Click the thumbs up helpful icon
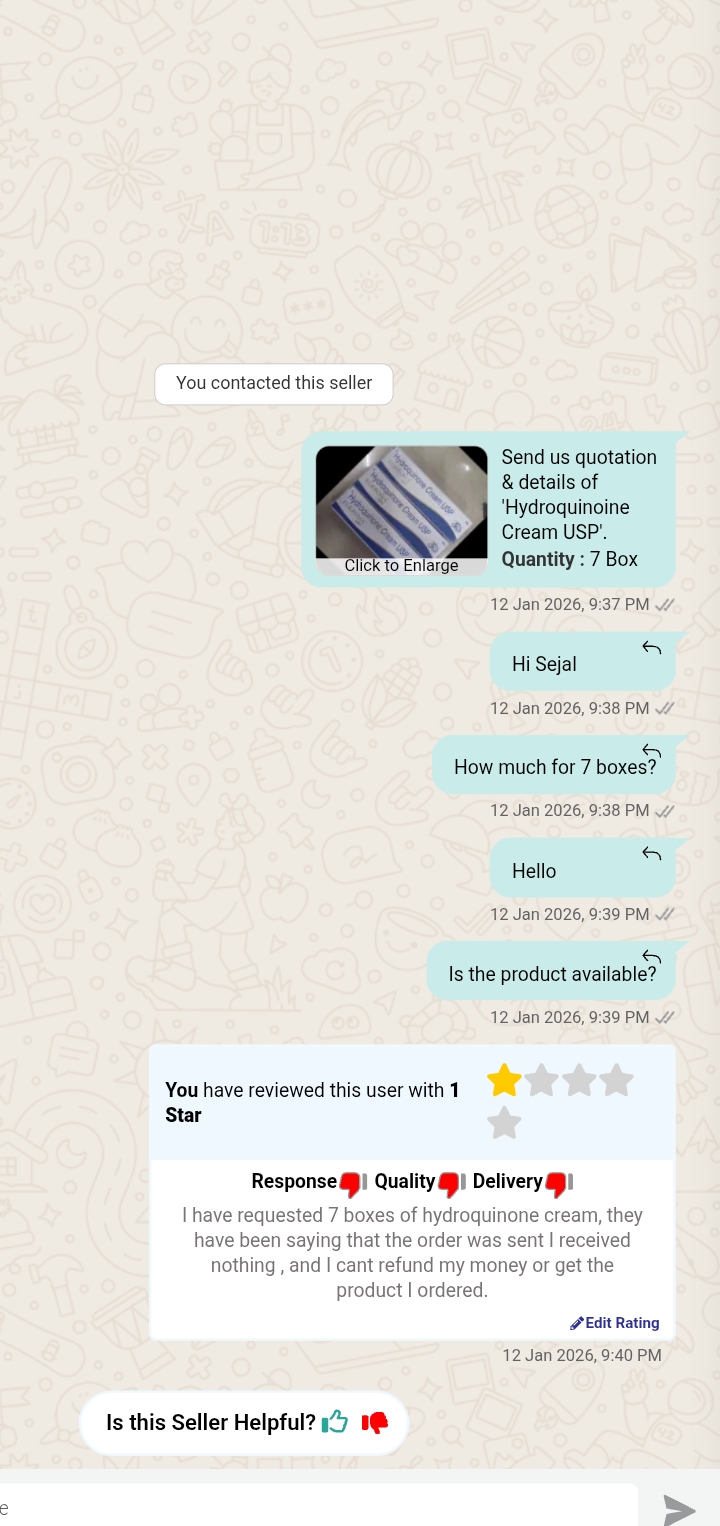720x1526 pixels. [335, 1421]
